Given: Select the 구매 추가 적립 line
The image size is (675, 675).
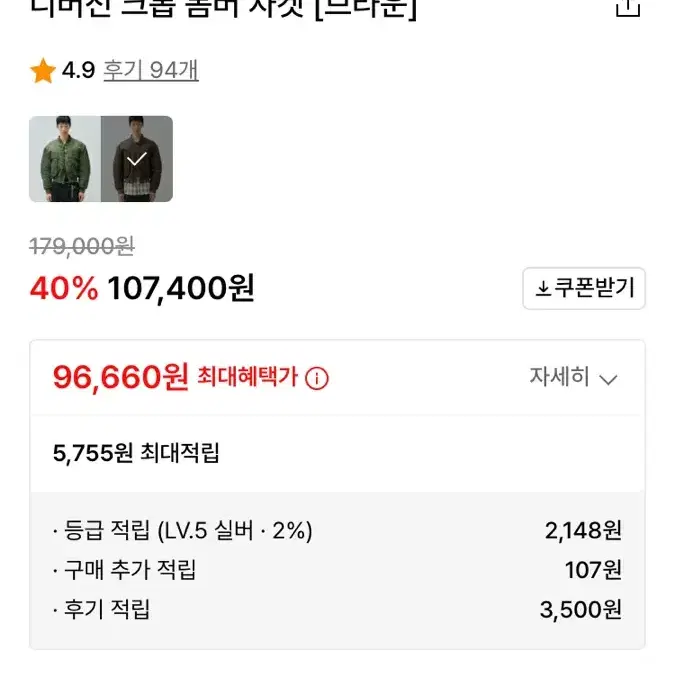Looking at the screenshot, I should coord(338,570).
